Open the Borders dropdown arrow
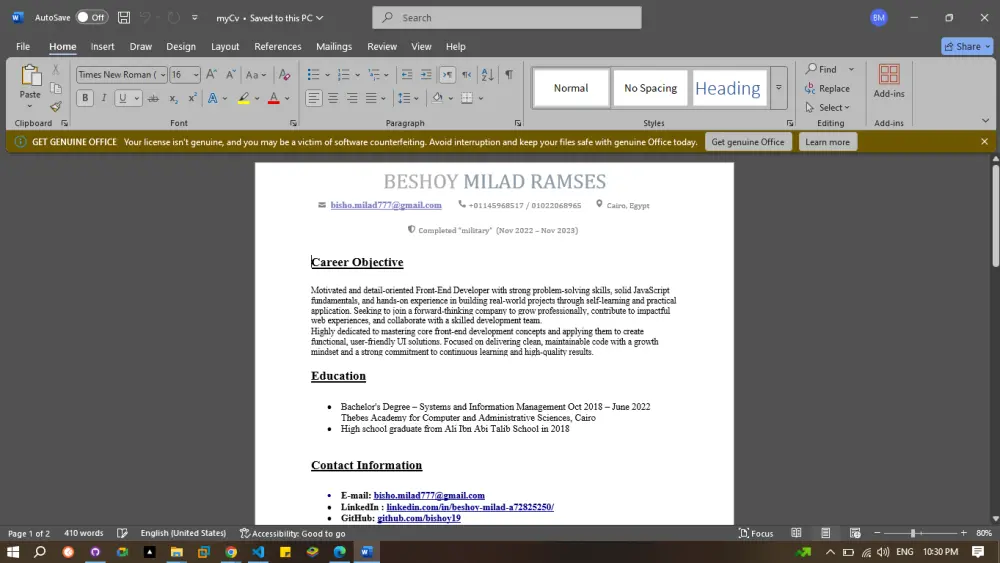This screenshot has width=1000, height=563. 481,99
